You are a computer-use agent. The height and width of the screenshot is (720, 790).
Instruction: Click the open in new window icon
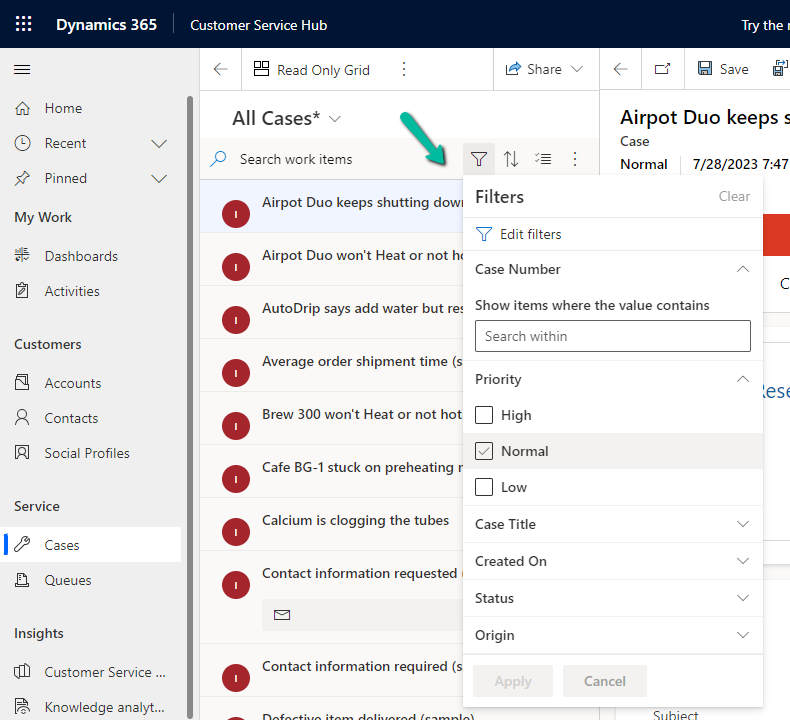point(662,69)
